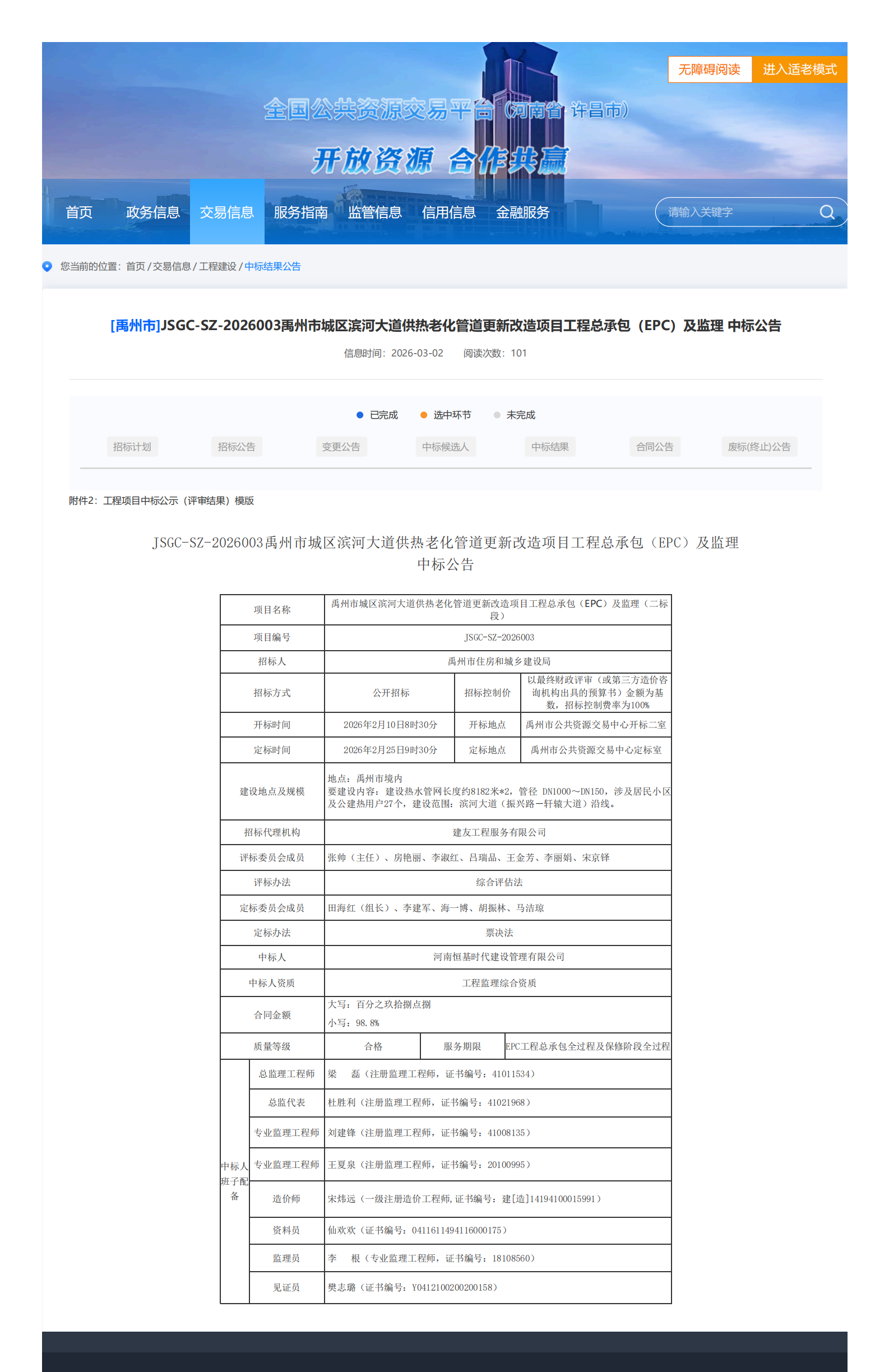Image resolution: width=889 pixels, height=1372 pixels.
Task: Follow the 中标结果公告 breadcrumb link
Action: 272,266
